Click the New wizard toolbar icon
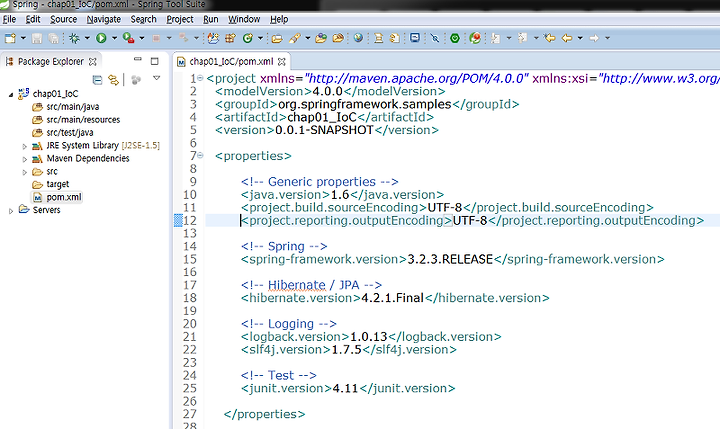The image size is (720, 429). point(10,38)
